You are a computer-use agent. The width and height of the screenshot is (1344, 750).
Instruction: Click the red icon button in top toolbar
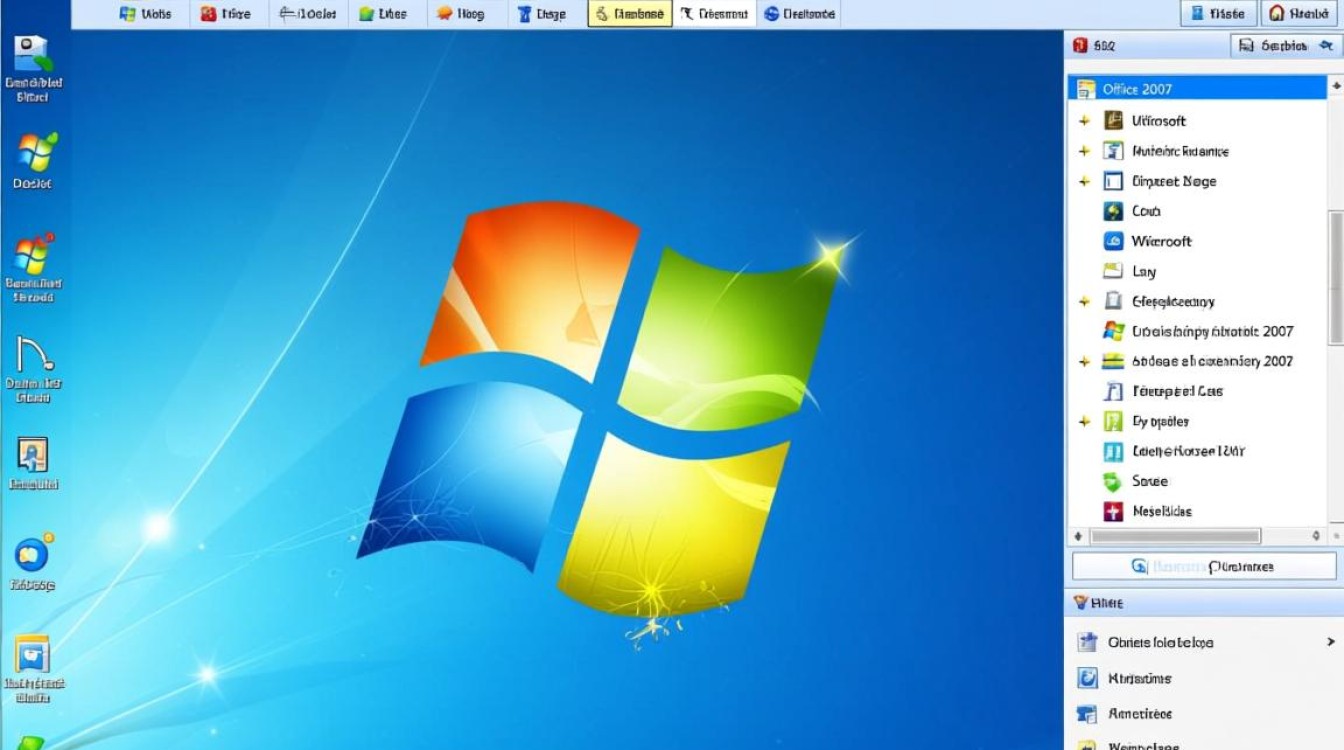tap(208, 14)
